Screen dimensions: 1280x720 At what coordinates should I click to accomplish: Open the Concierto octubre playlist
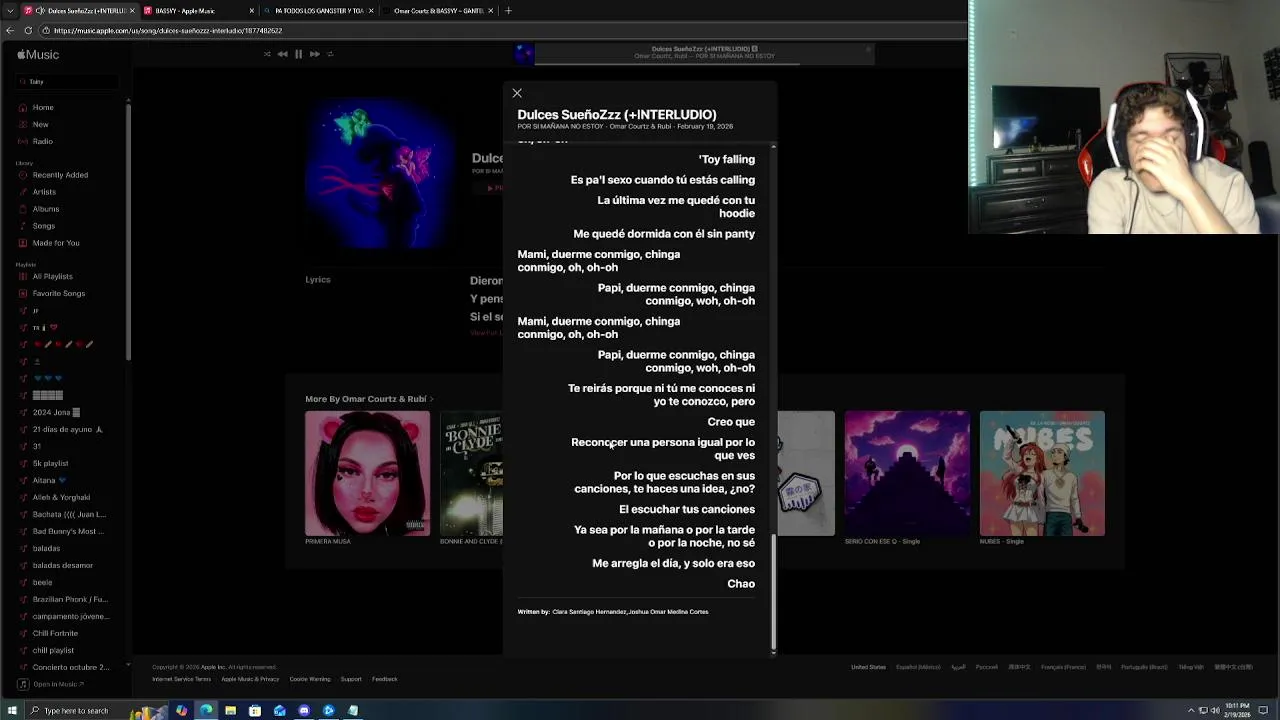pyautogui.click(x=70, y=667)
